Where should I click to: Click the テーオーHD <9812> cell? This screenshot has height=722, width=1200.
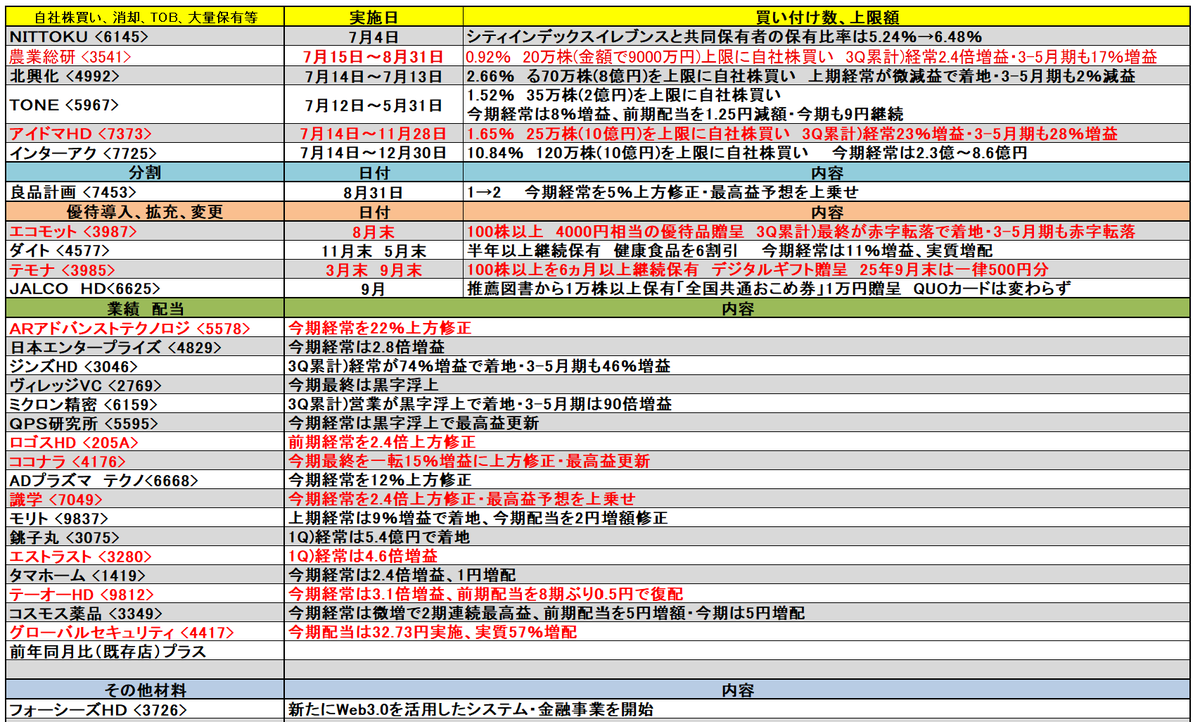[144, 594]
